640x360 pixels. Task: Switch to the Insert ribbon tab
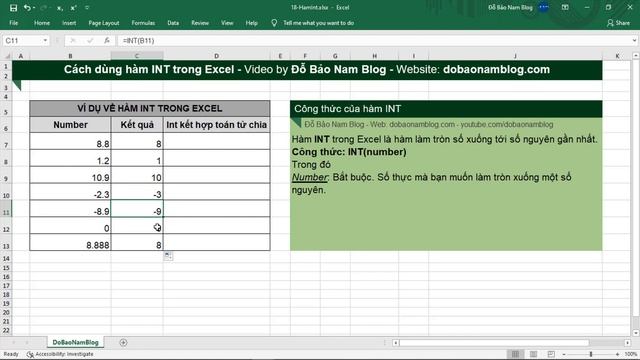[69, 23]
